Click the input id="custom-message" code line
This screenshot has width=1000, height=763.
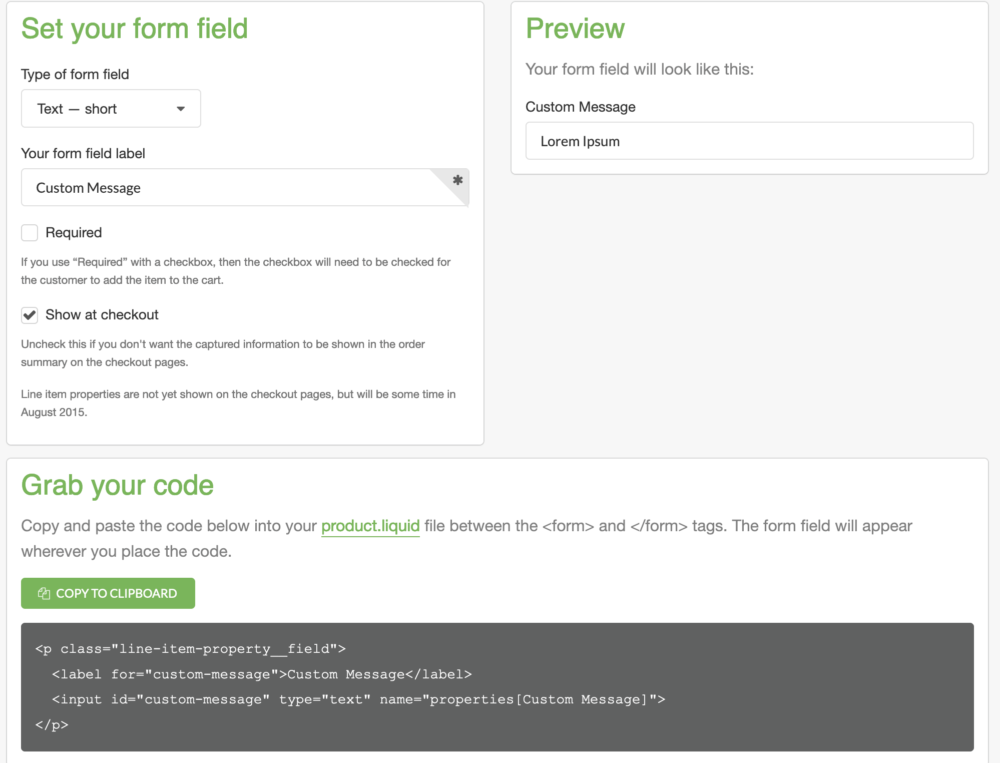358,700
